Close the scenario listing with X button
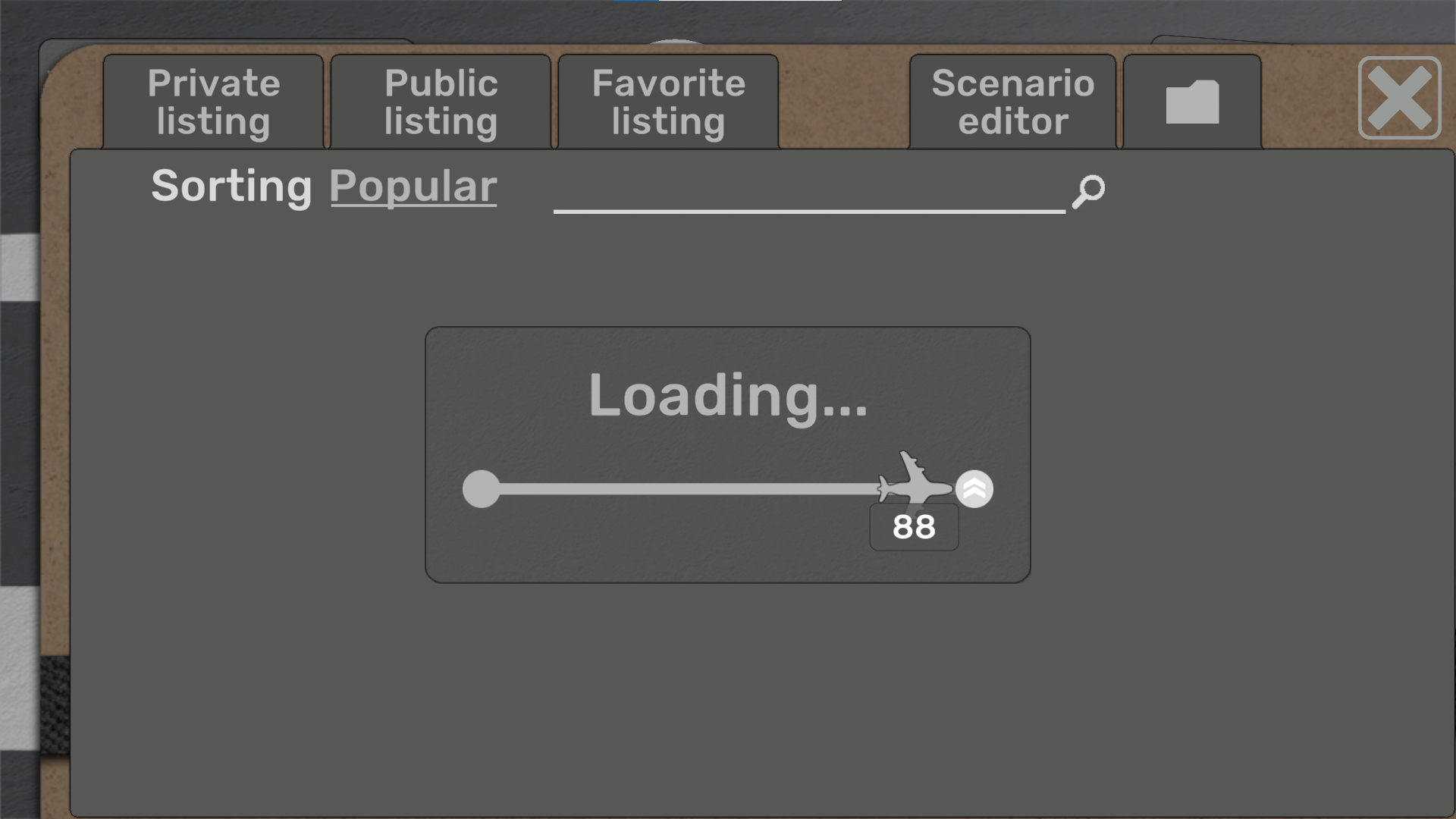Viewport: 1456px width, 819px height. tap(1399, 98)
